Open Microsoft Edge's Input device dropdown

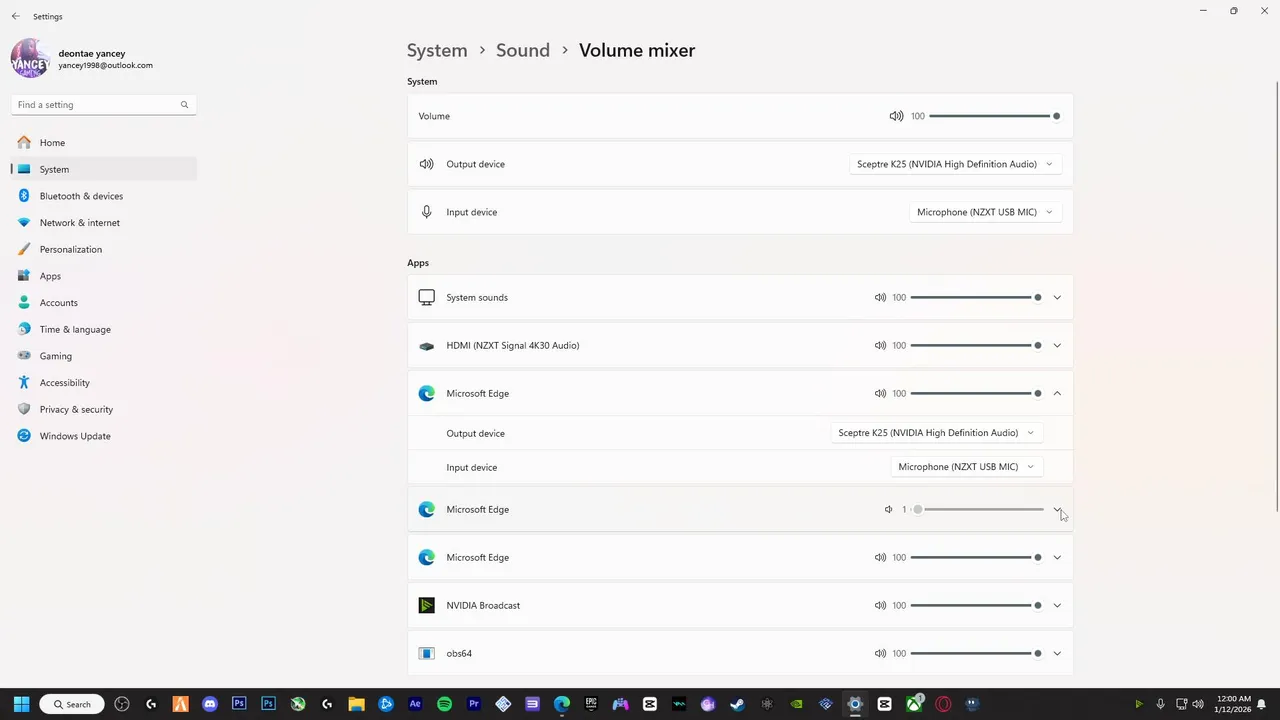click(x=966, y=467)
